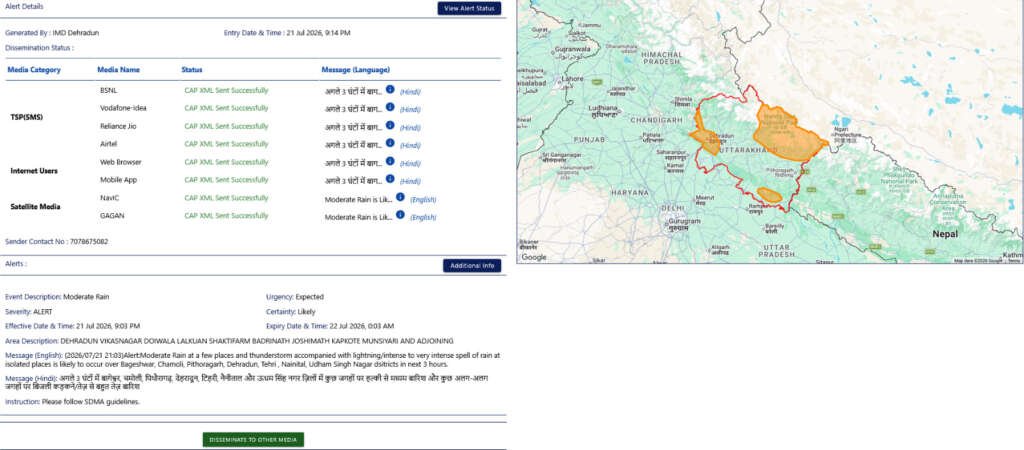The width and height of the screenshot is (1024, 450).
Task: Select the small orange polygon near Rampur
Action: (769, 195)
